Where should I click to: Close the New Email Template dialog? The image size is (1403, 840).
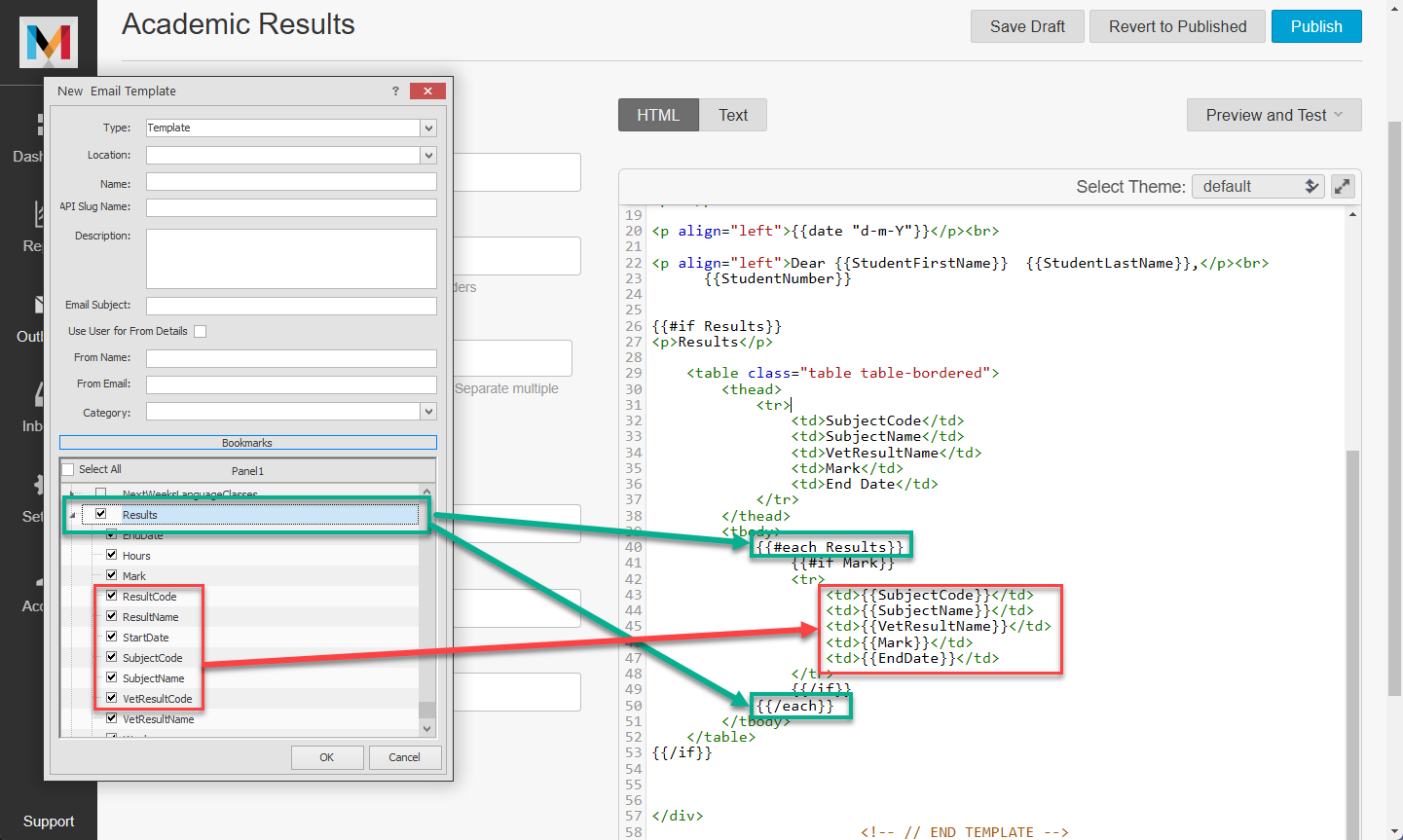pos(427,91)
